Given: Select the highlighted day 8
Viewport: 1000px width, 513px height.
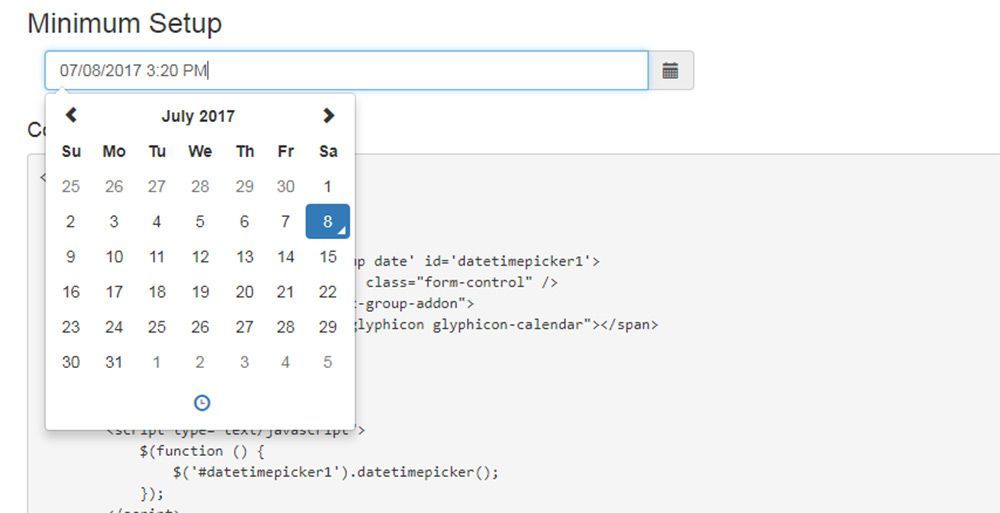Looking at the screenshot, I should point(327,222).
